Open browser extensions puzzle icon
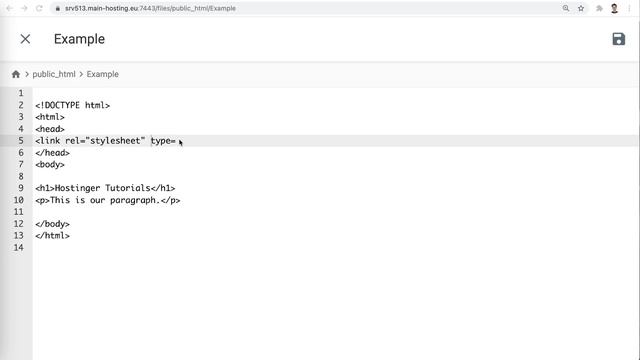 (x=599, y=8)
